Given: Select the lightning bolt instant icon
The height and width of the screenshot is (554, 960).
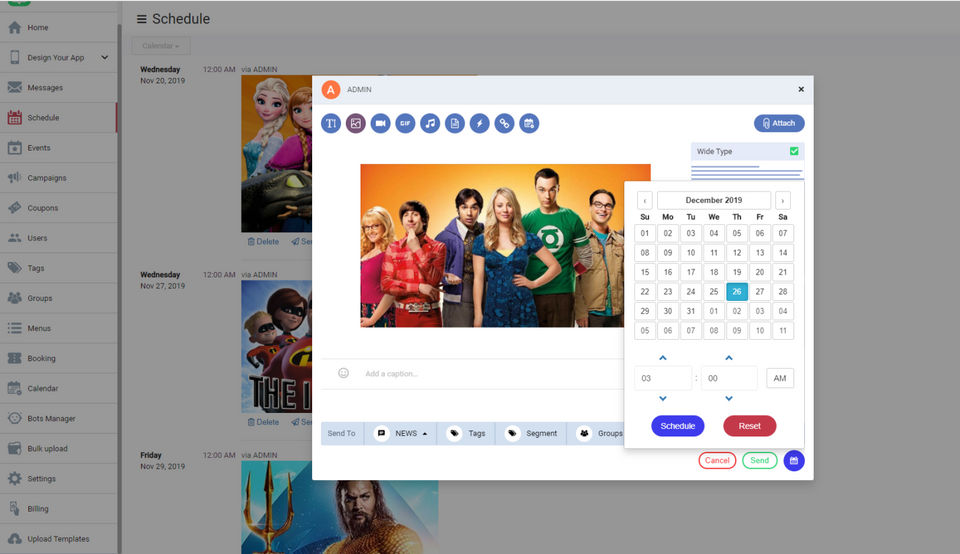Looking at the screenshot, I should coord(479,123).
